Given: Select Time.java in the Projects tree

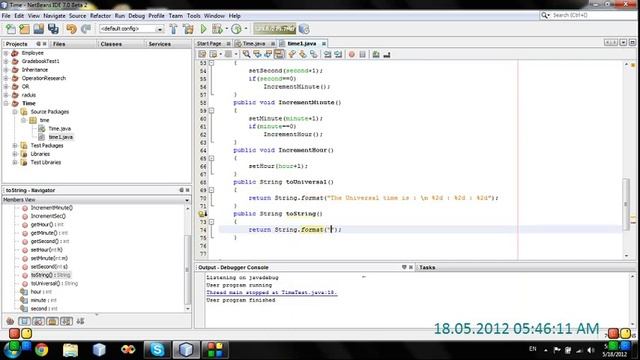Looking at the screenshot, I should (60, 129).
